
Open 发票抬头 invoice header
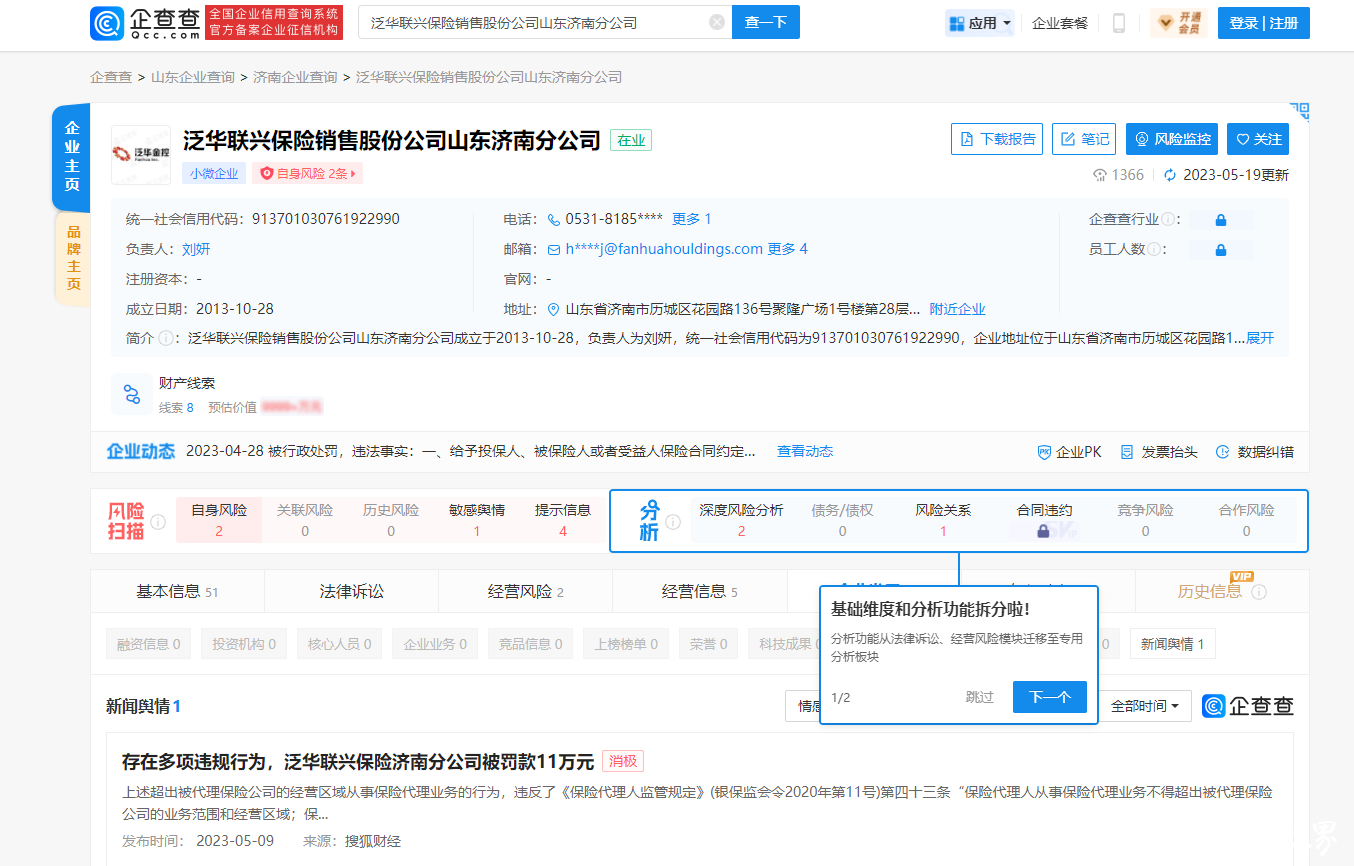1159,452
